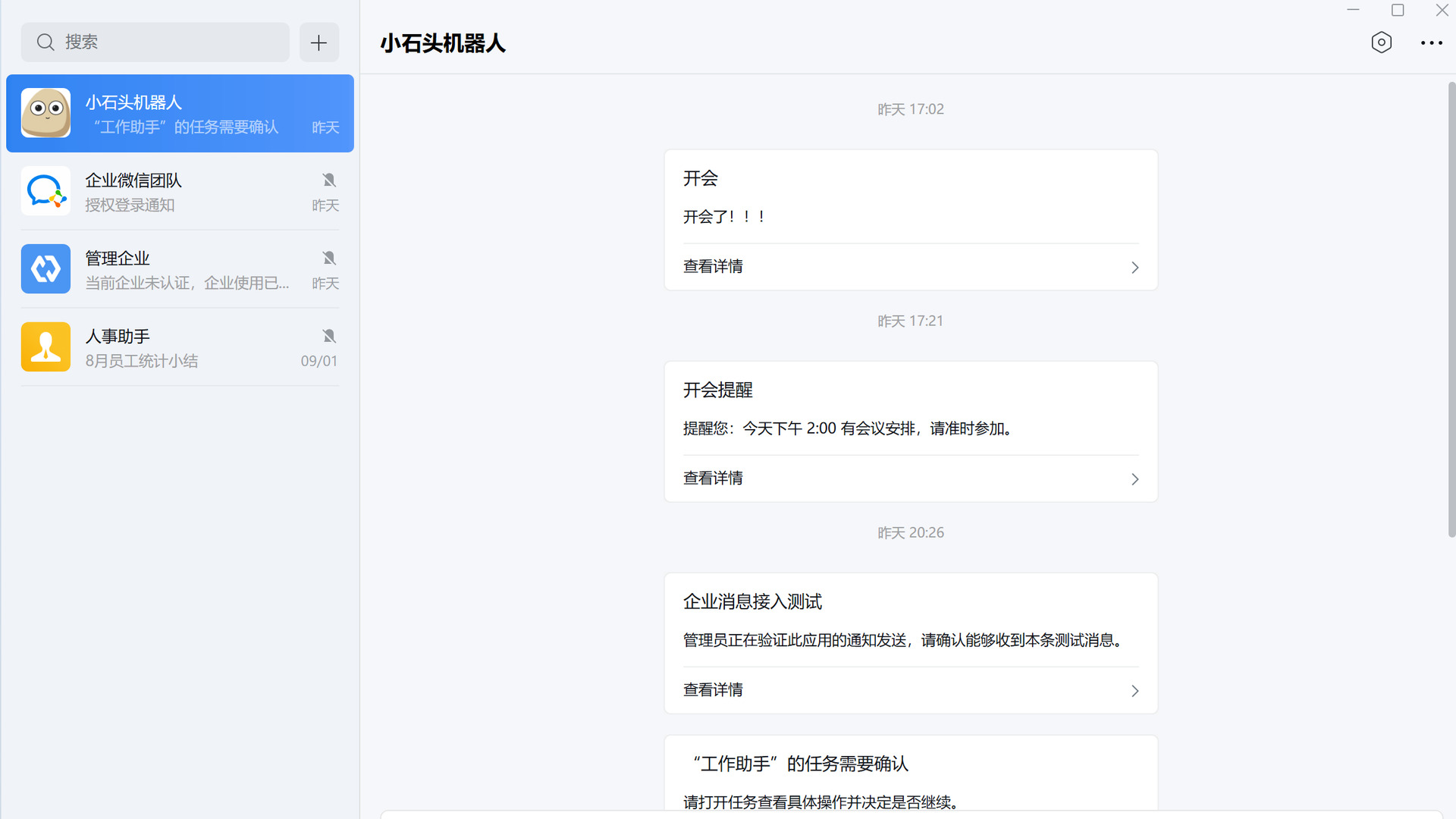This screenshot has height=819, width=1456.
Task: Select the 小石头机器人 conversation
Action: click(180, 113)
